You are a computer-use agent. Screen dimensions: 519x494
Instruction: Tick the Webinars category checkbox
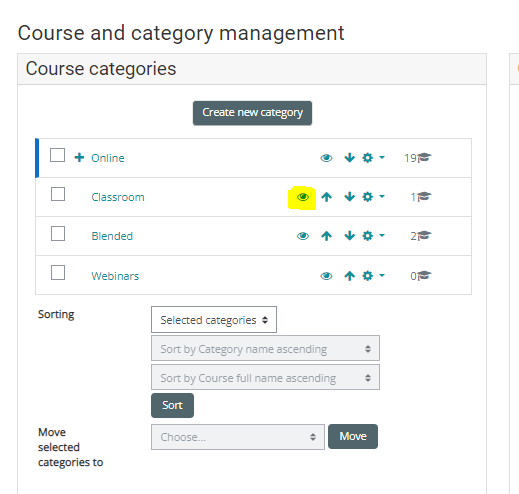click(x=58, y=273)
